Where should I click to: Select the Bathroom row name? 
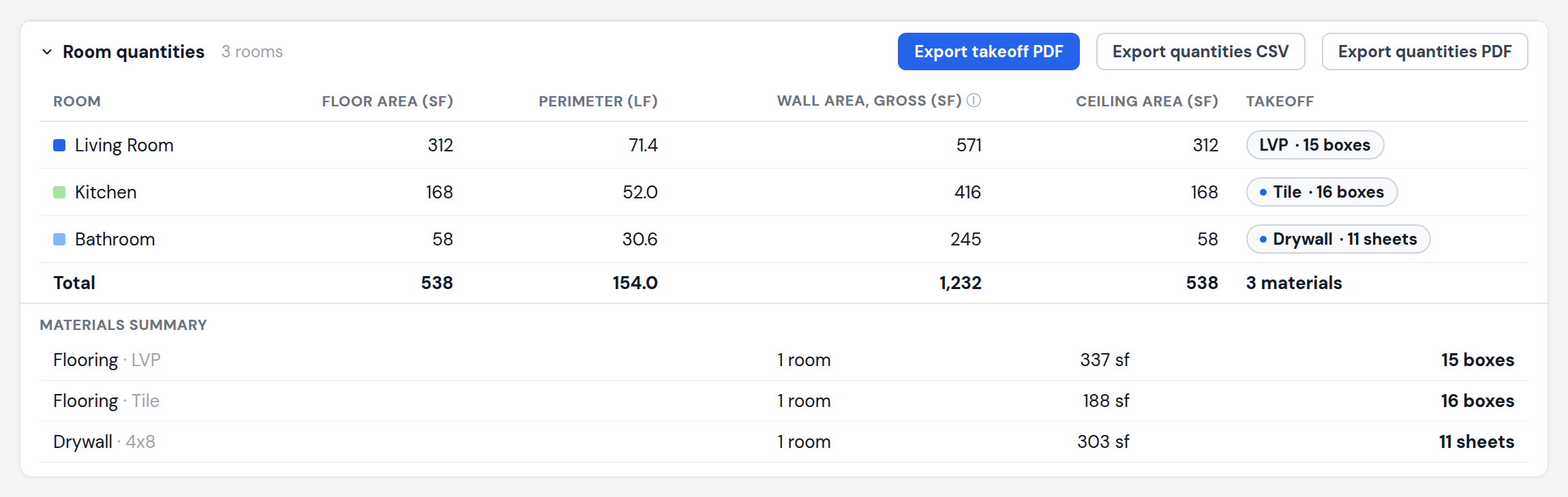tap(115, 239)
